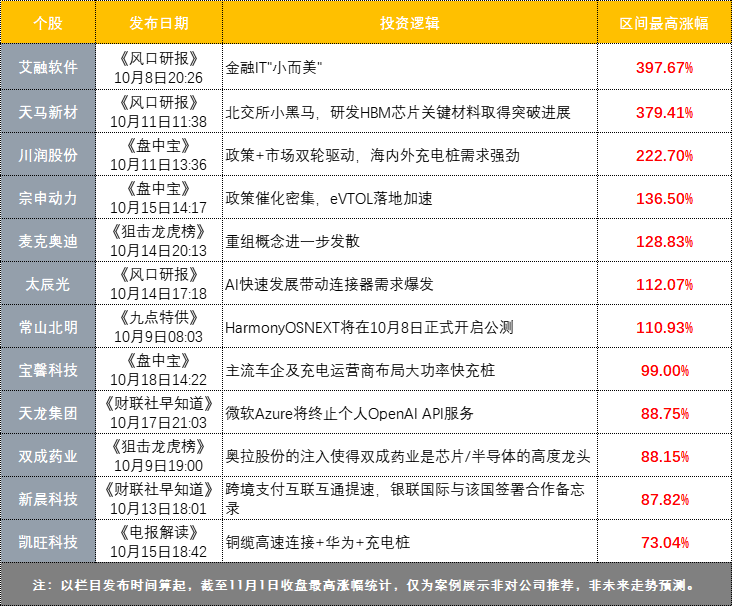Select stock name 太辰光

point(48,284)
